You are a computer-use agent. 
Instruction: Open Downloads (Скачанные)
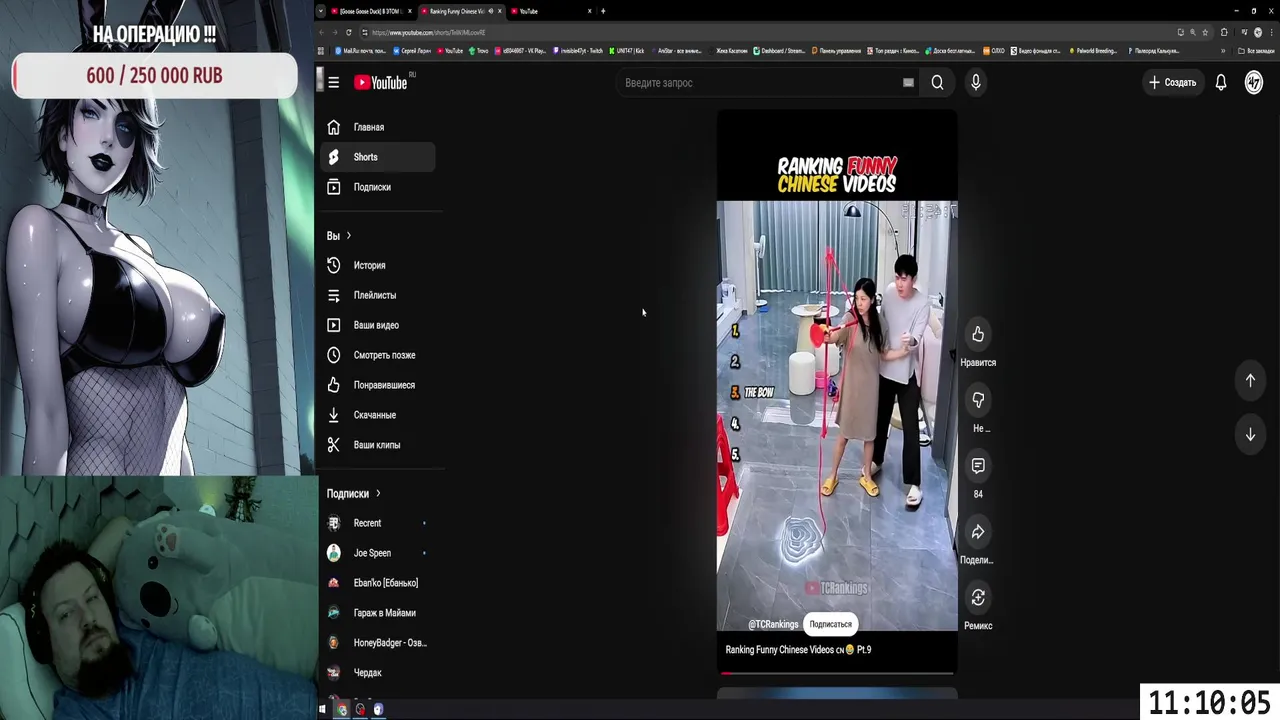click(x=378, y=415)
